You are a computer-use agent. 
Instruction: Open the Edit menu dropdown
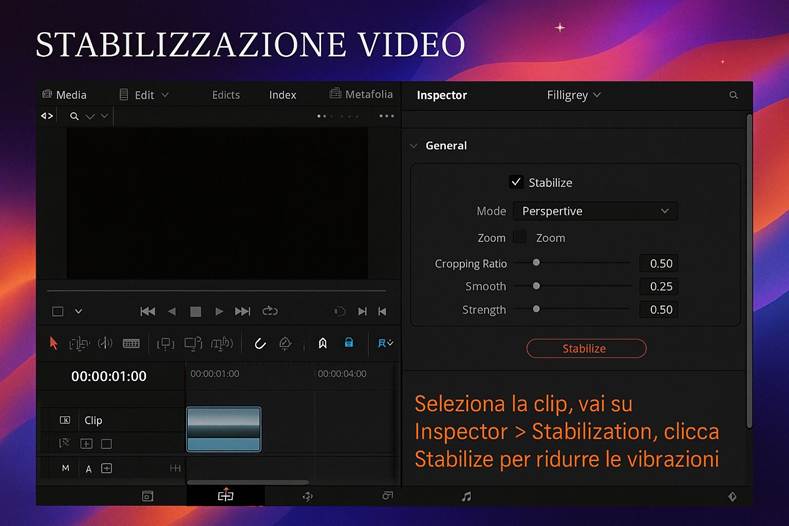[x=144, y=95]
